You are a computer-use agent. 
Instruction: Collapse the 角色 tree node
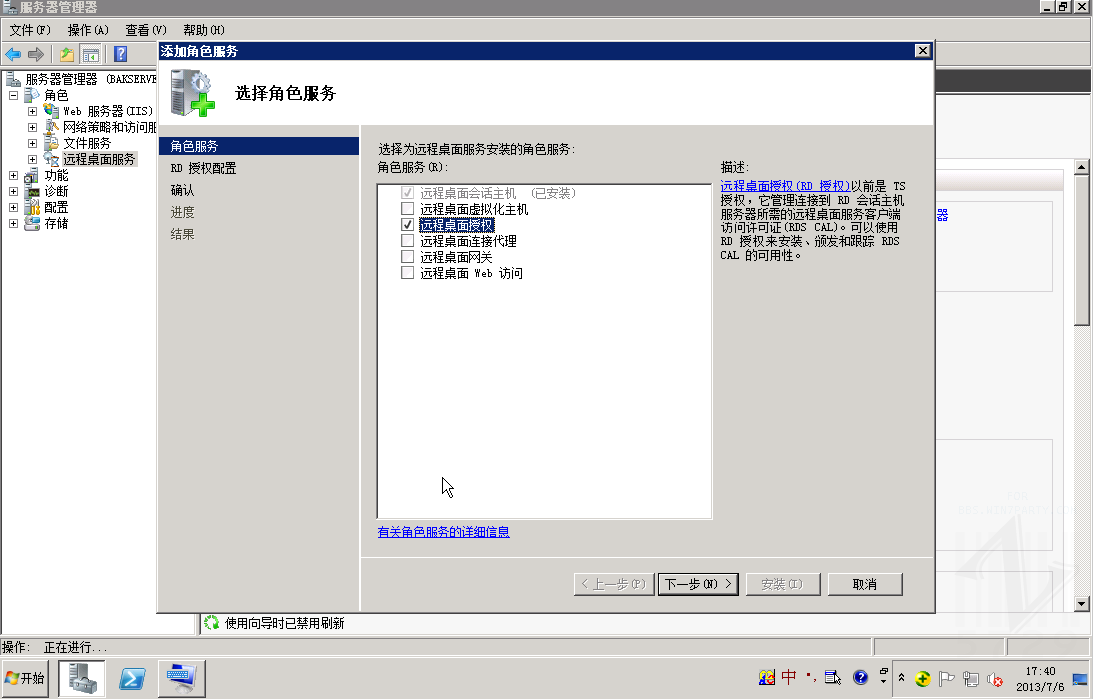click(x=13, y=95)
